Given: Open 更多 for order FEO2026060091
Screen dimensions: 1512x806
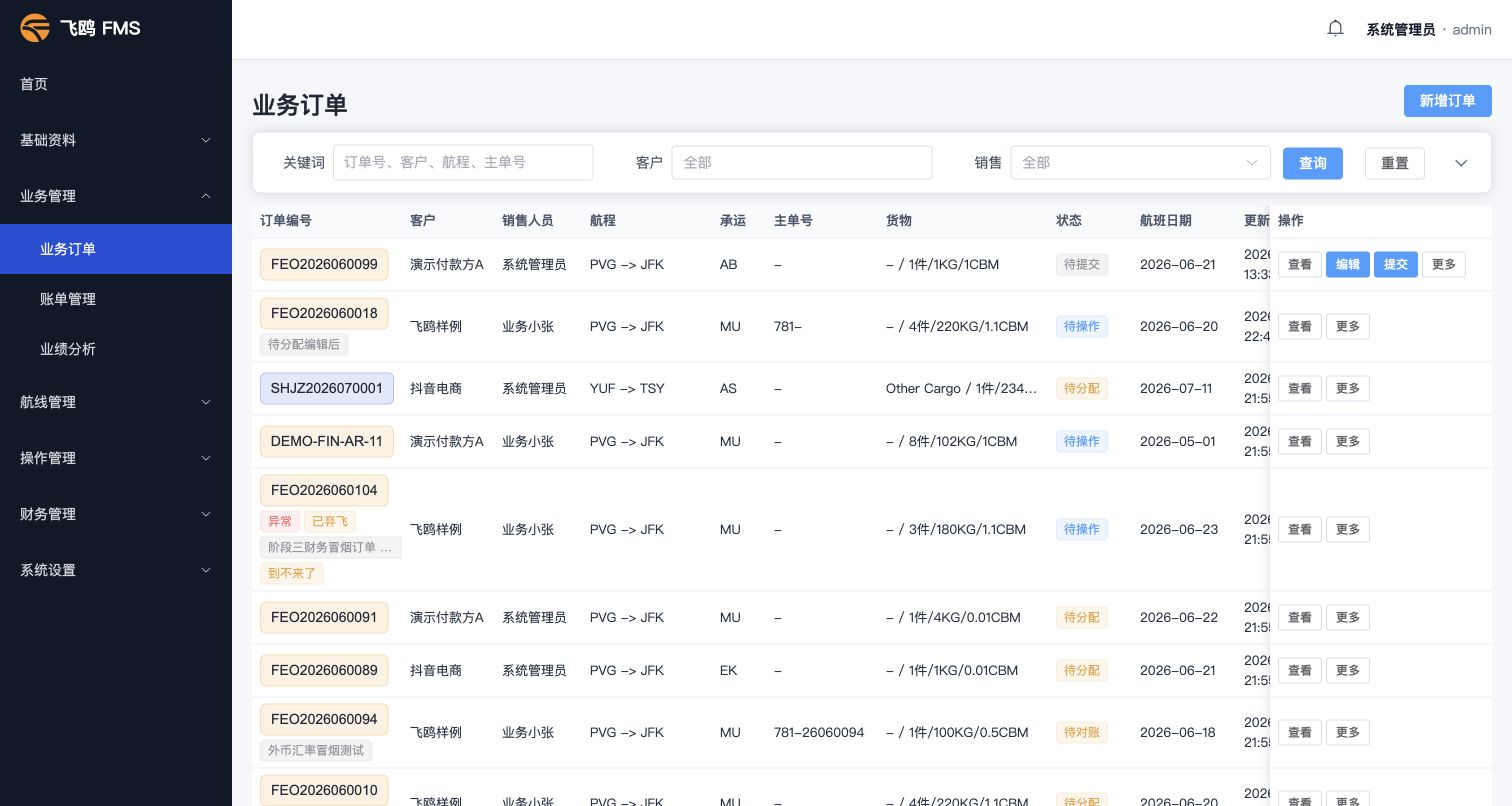Looking at the screenshot, I should [x=1347, y=618].
